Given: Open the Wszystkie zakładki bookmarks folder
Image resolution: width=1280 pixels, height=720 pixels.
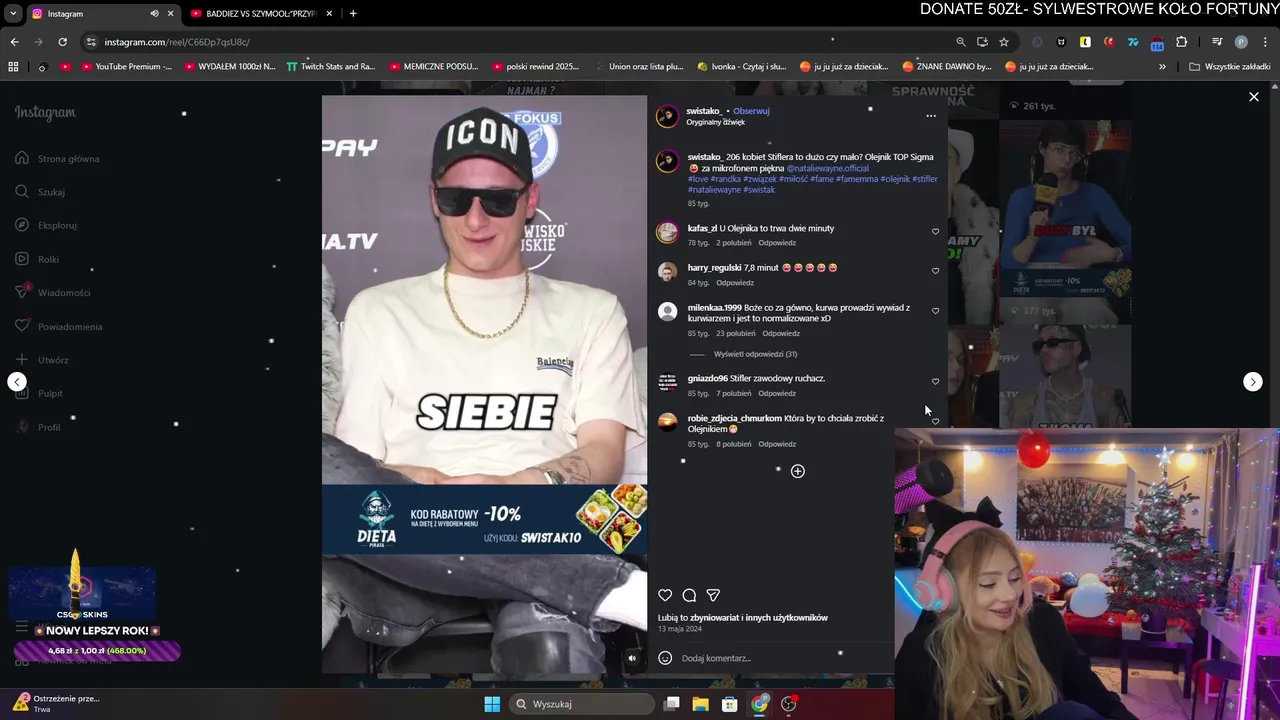Looking at the screenshot, I should [1229, 67].
